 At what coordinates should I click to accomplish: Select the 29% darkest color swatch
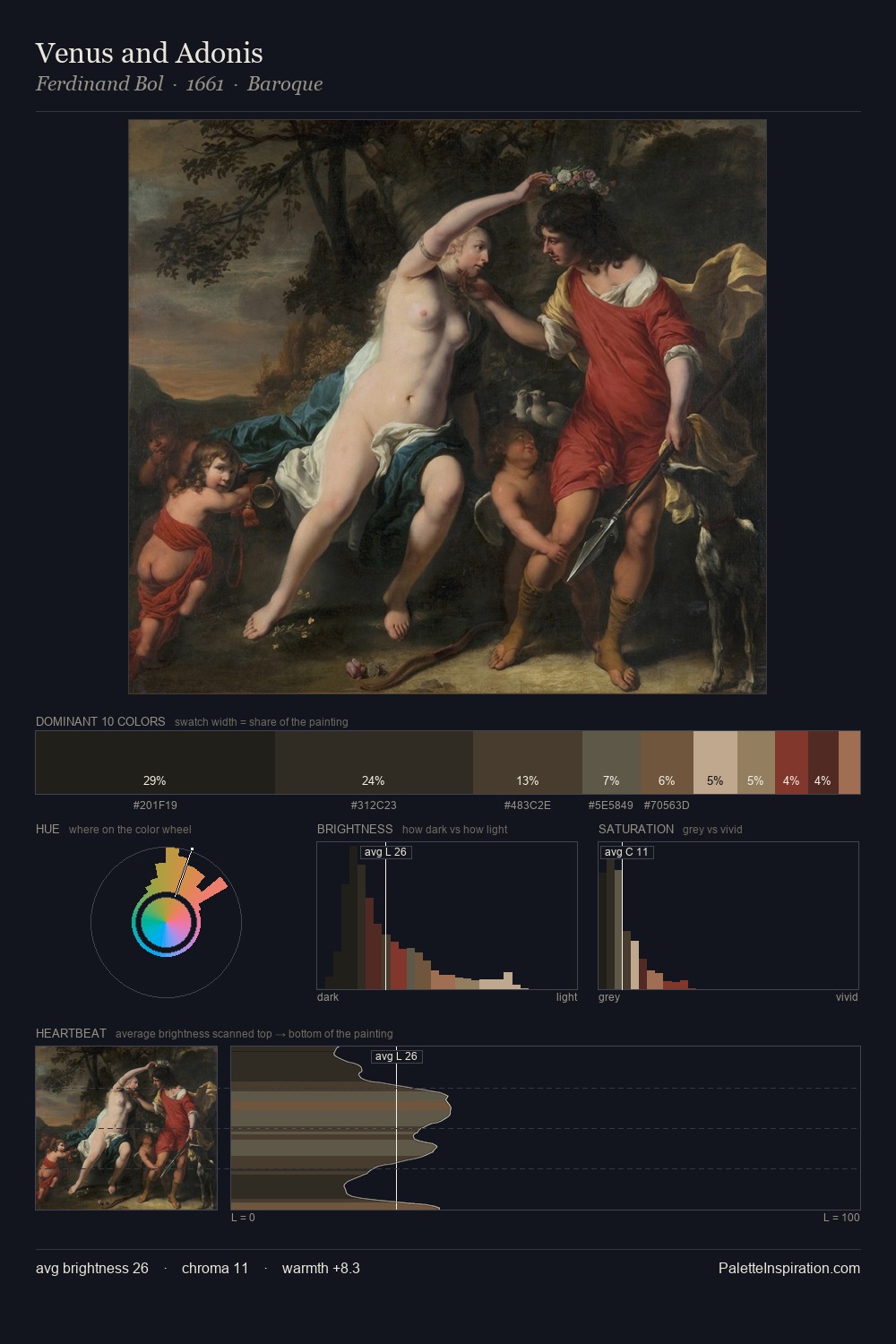(155, 762)
